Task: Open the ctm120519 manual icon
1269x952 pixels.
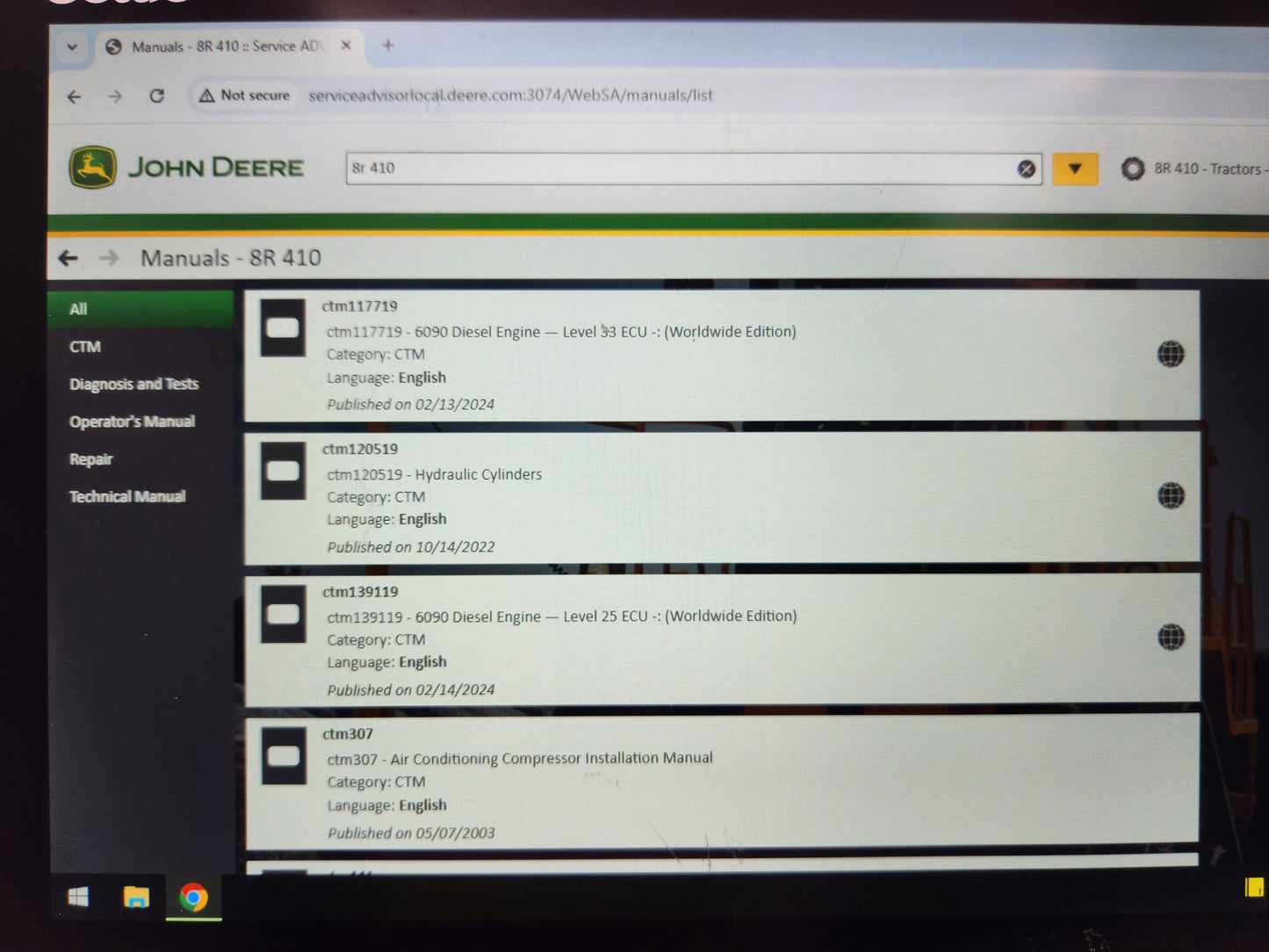Action: (x=283, y=472)
